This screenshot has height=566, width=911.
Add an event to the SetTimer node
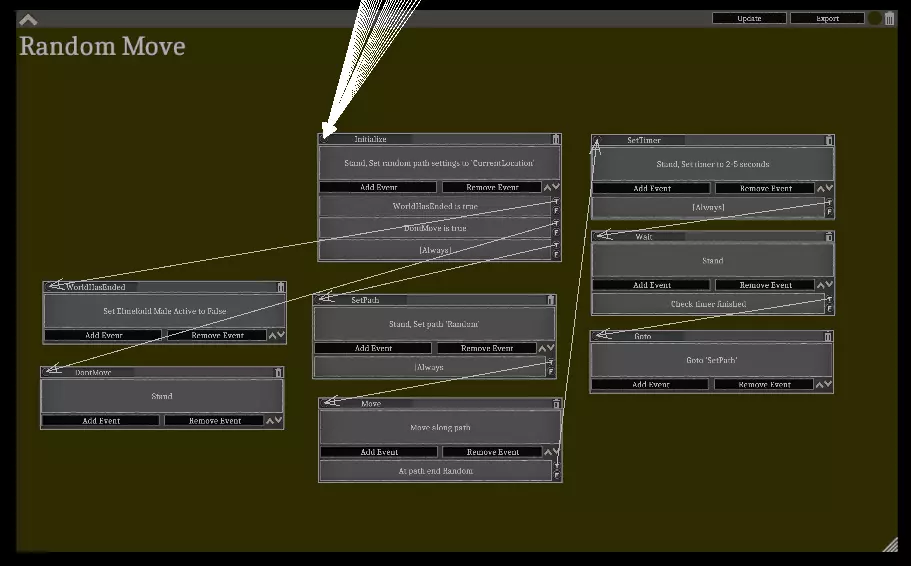point(652,188)
